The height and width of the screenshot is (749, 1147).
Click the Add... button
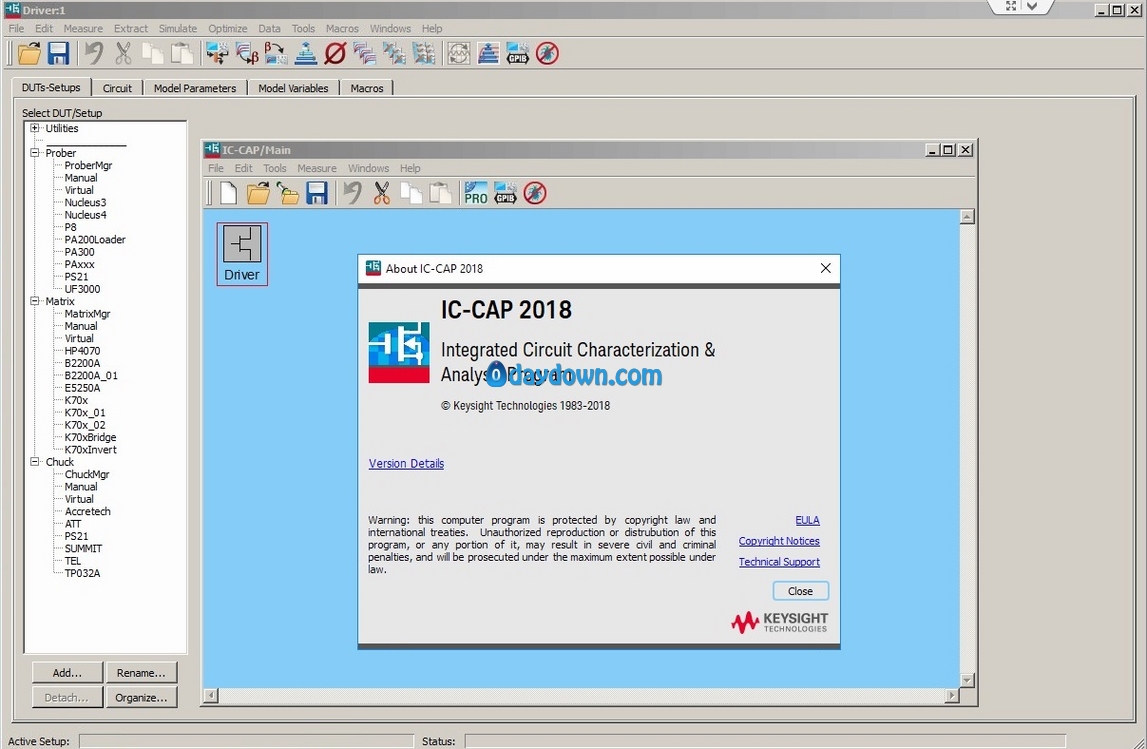[67, 673]
